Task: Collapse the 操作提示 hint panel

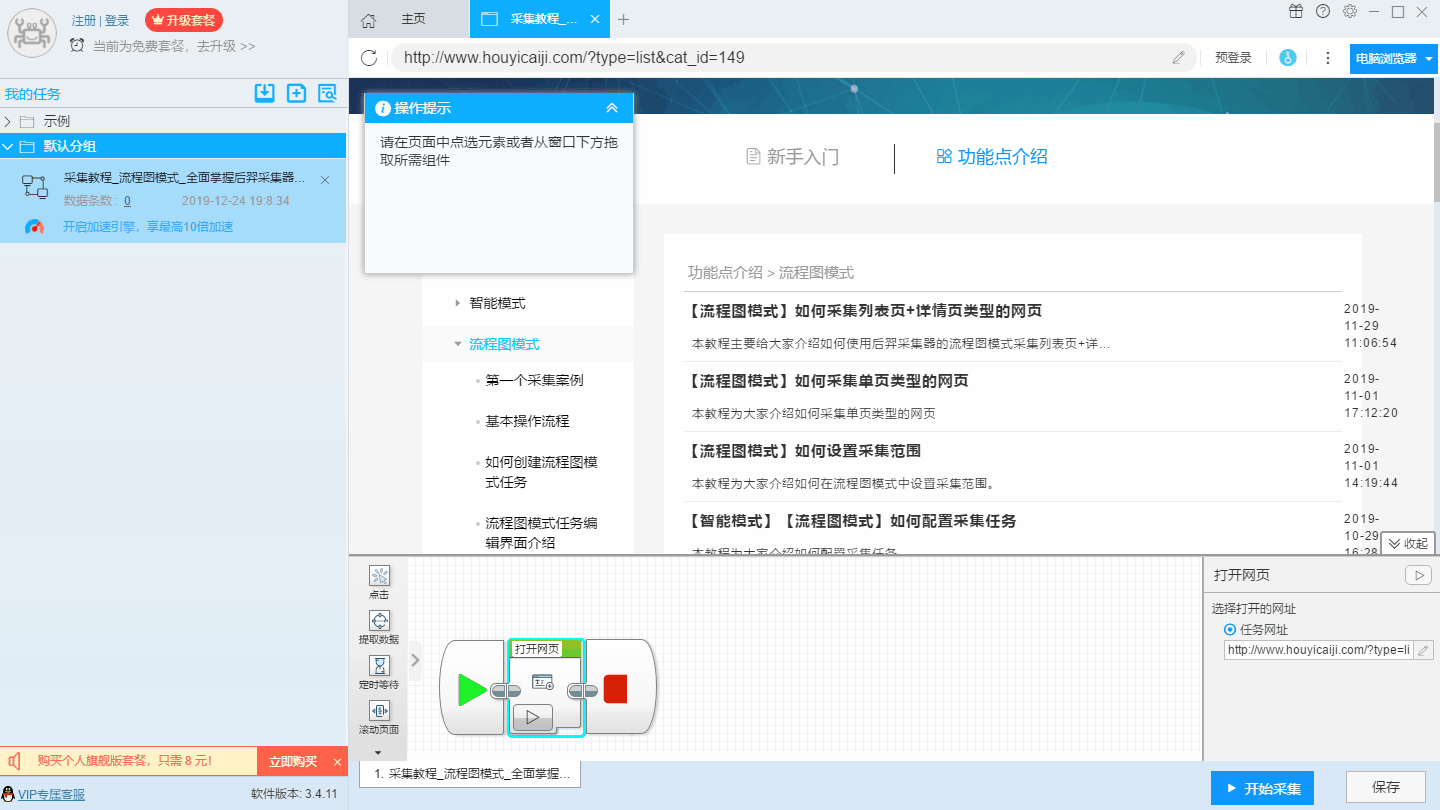Action: coord(612,108)
